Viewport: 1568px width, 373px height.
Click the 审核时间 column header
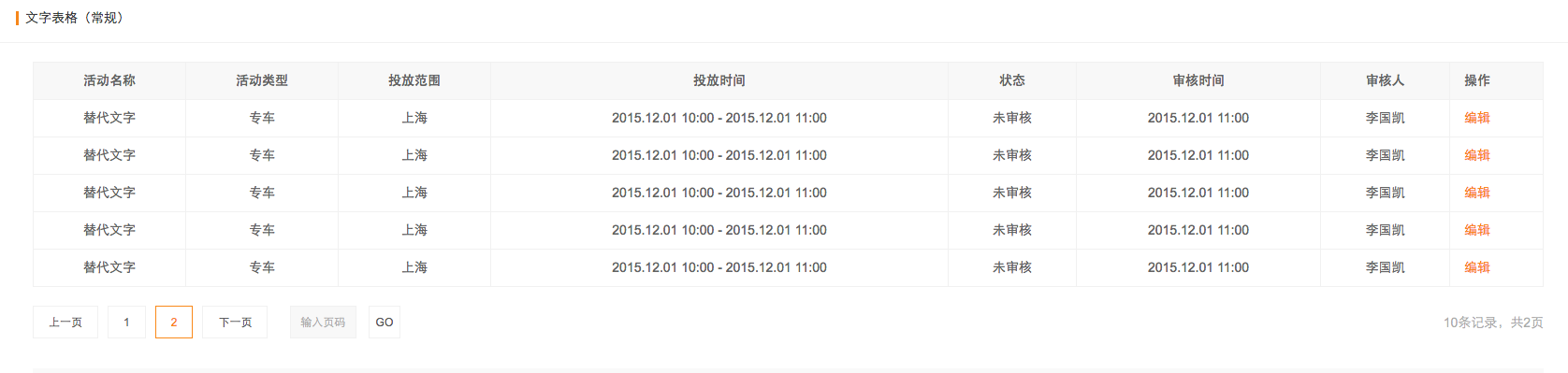tap(1198, 80)
